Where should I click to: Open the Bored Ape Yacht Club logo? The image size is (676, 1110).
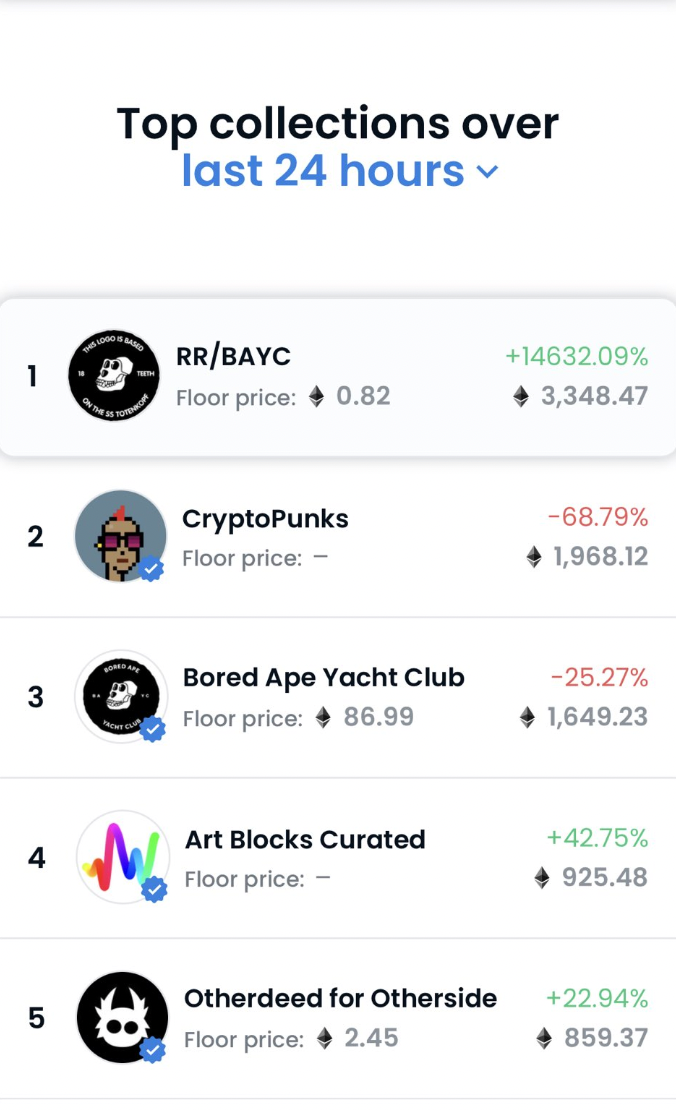(x=121, y=696)
